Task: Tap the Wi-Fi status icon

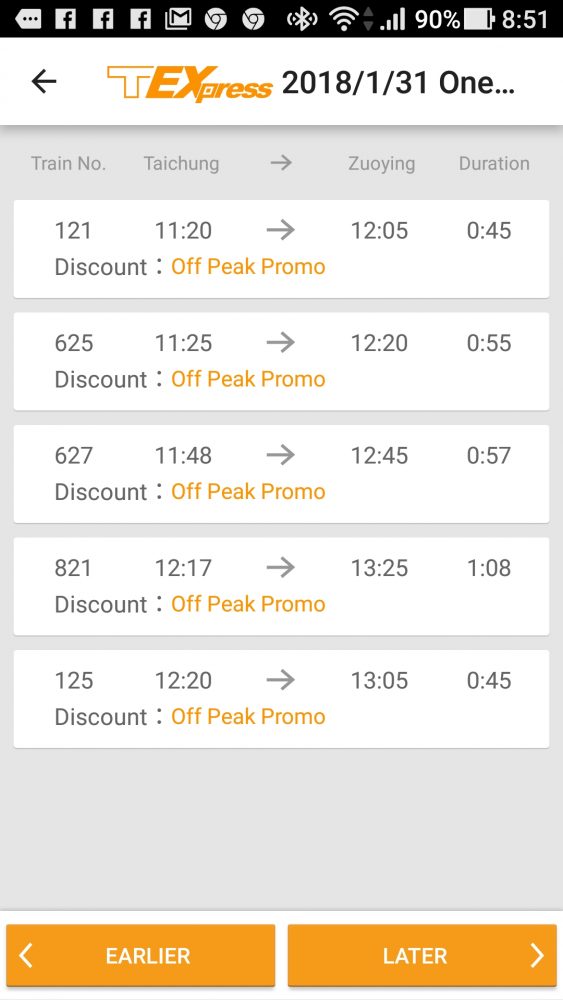Action: (x=344, y=19)
